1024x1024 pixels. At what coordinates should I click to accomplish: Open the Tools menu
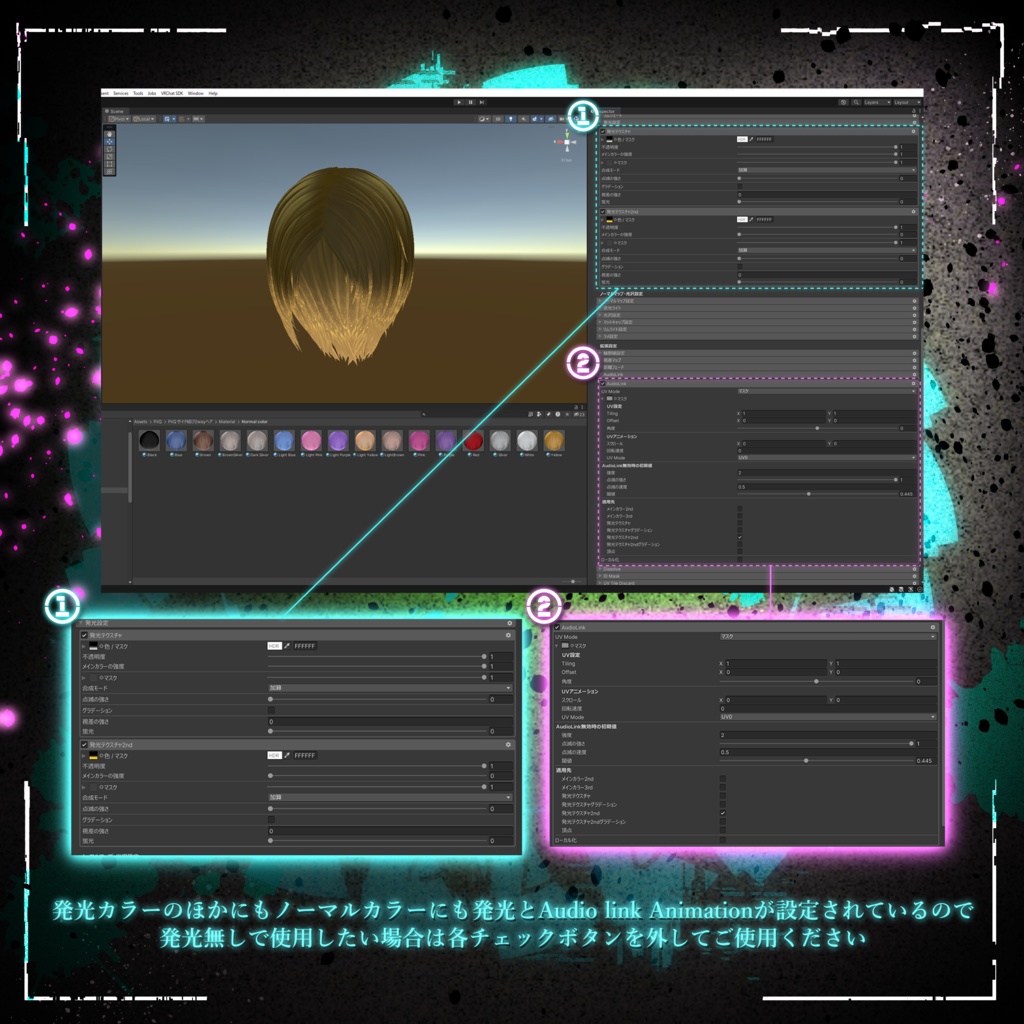138,93
